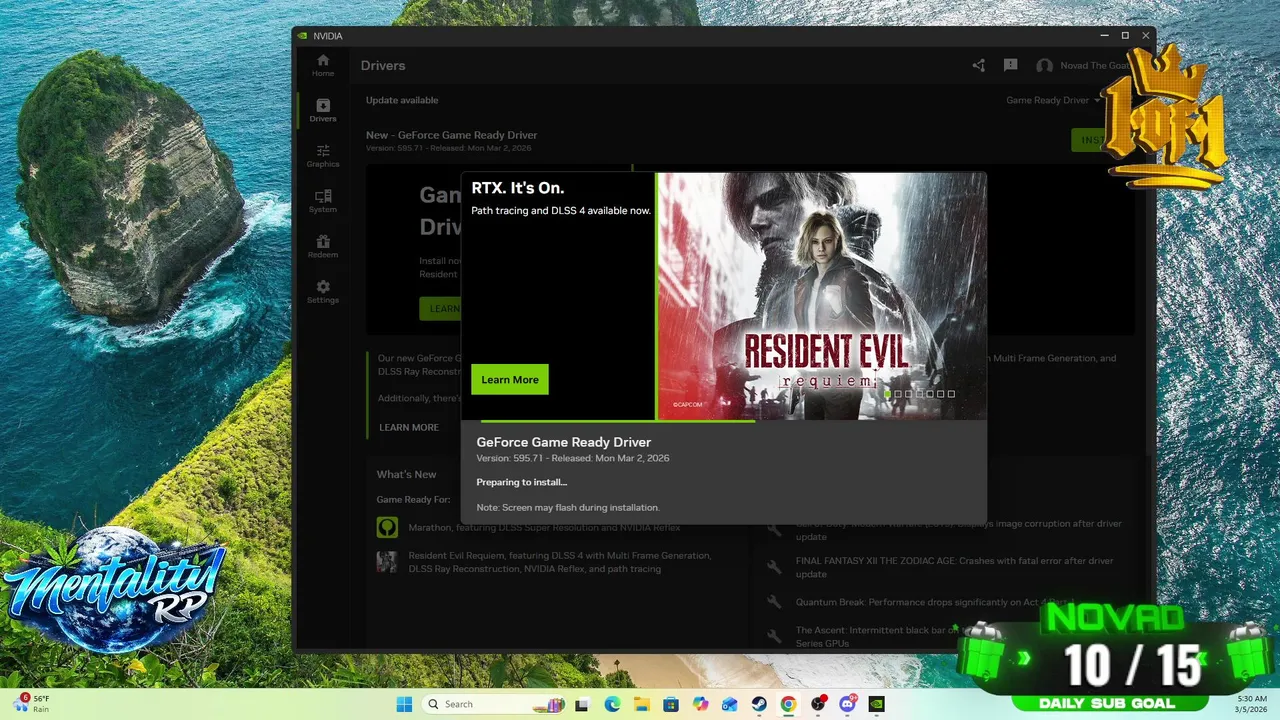The image size is (1280, 720).
Task: Close the NVIDIA app window
Action: coord(1146,36)
